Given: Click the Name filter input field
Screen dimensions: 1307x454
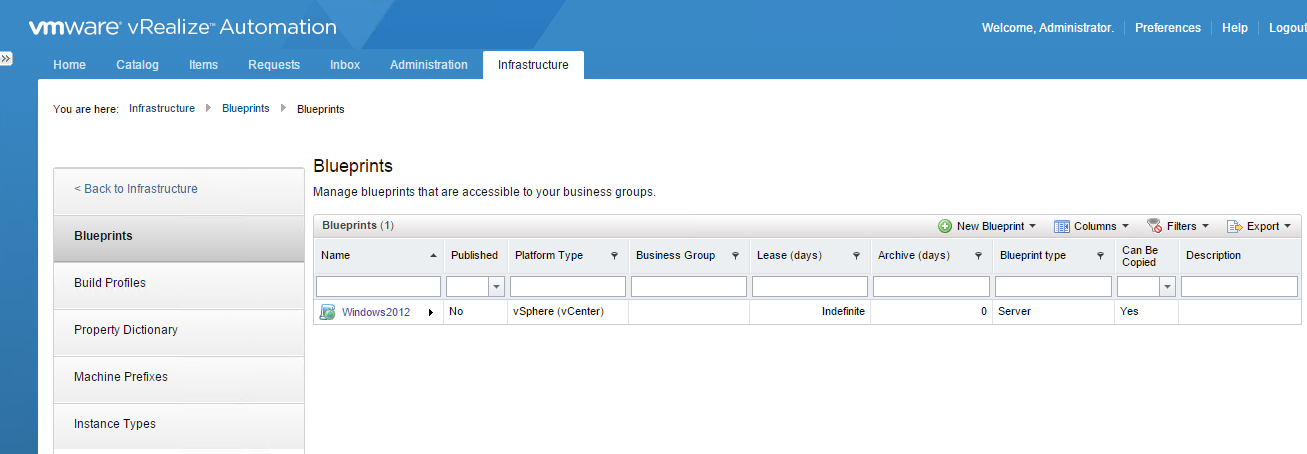Looking at the screenshot, I should coord(378,287).
